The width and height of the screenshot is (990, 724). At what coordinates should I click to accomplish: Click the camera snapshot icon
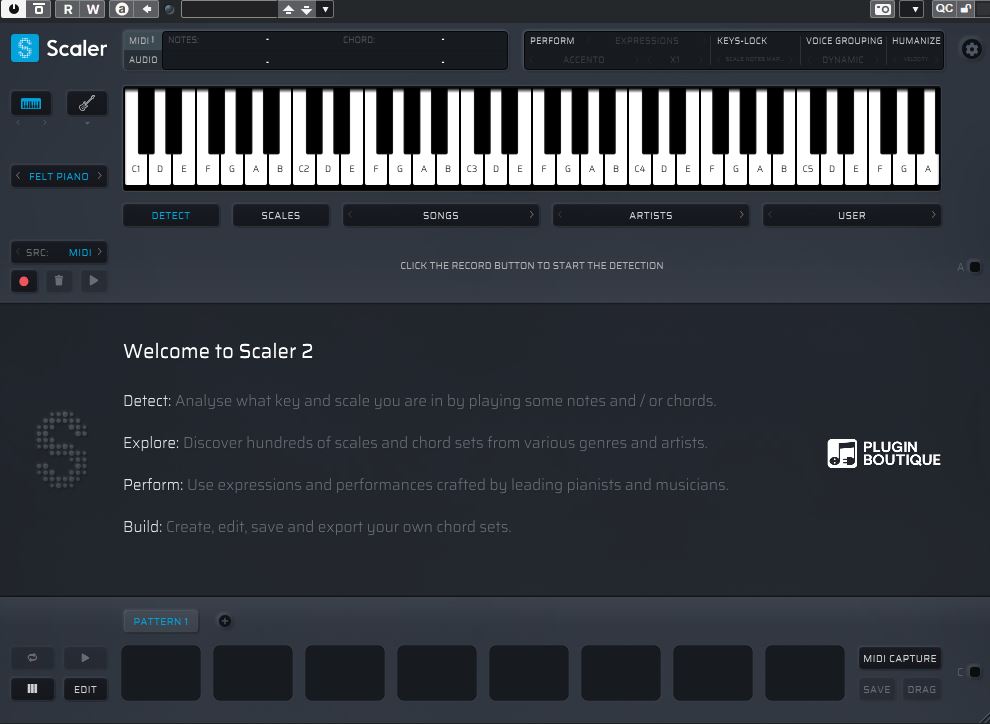883,9
